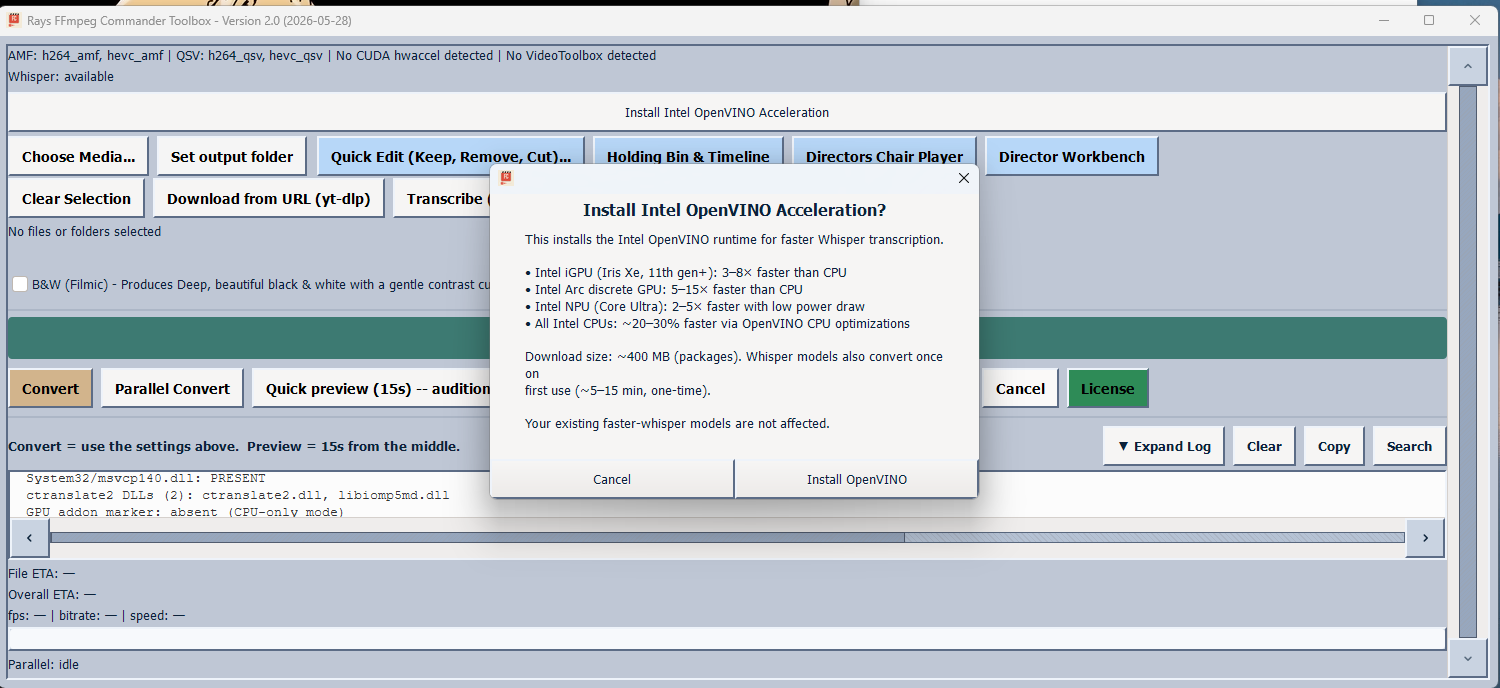The height and width of the screenshot is (688, 1500).
Task: Click the 'fps | bitrate | speed' status line
Action: (96, 615)
